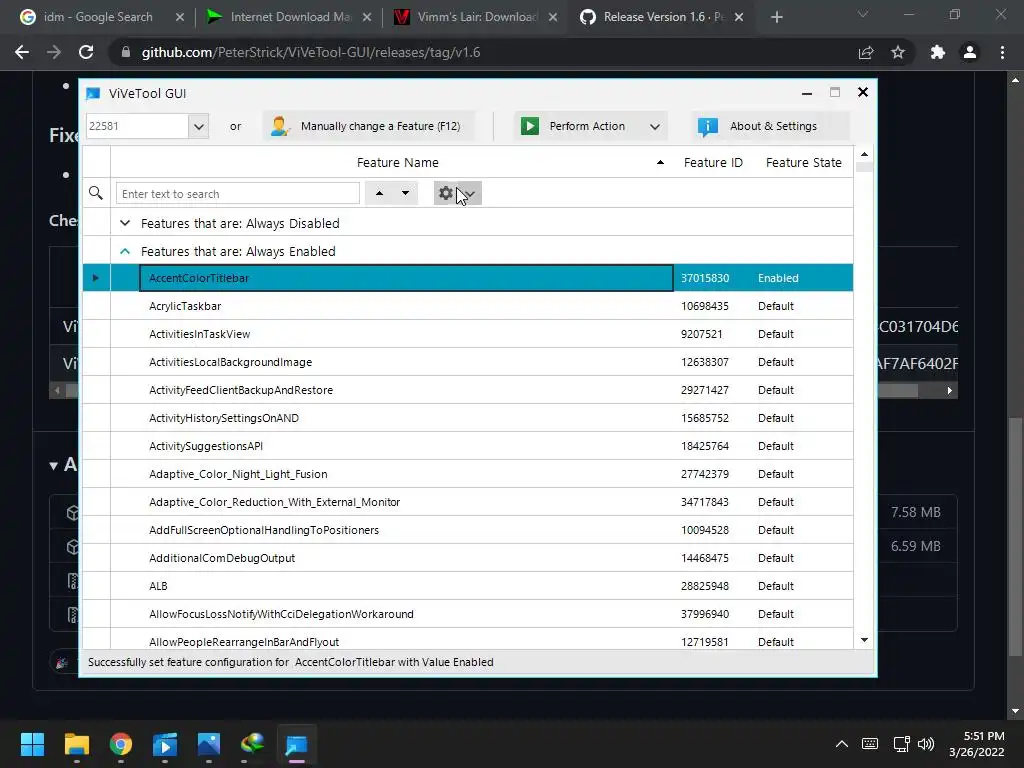Click into the build number field showing 22581

click(137, 126)
